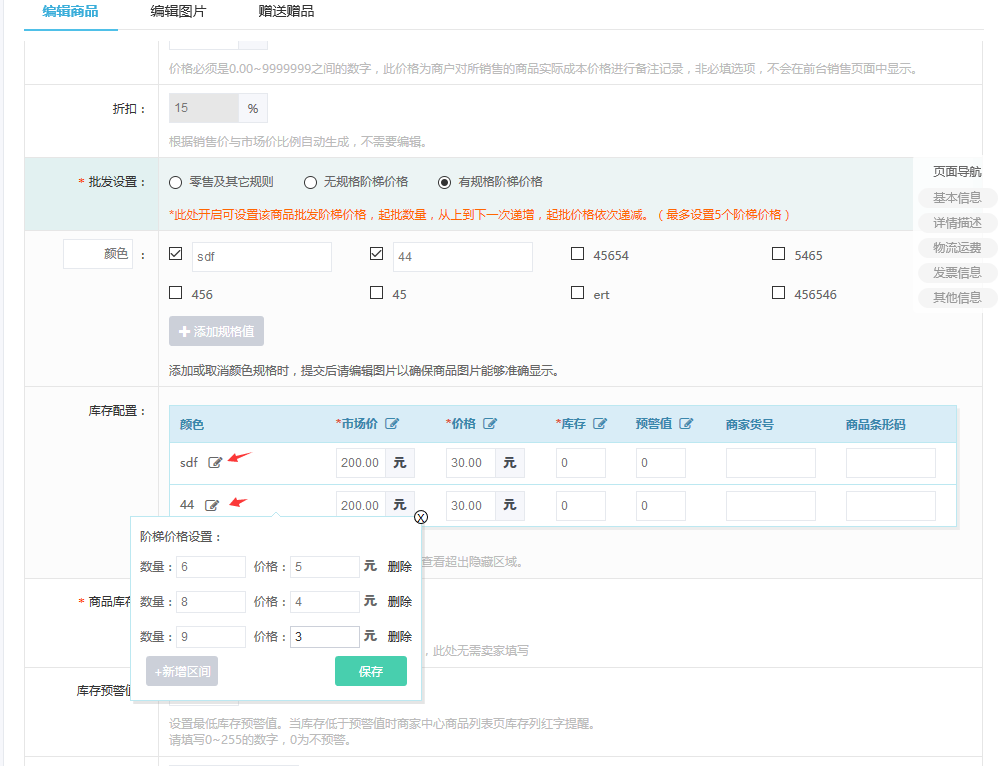This screenshot has height=766, width=1003.
Task: Edit price 30.00 in 44 row
Action: 471,506
